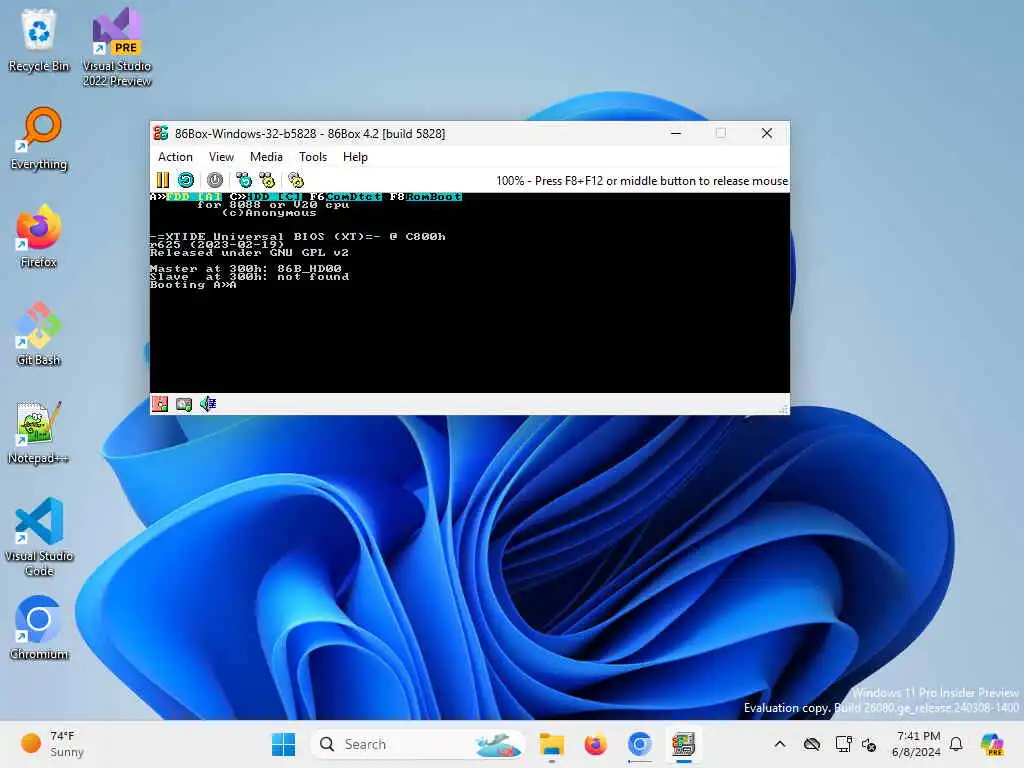Minimize the 86Box window
Image resolution: width=1024 pixels, height=768 pixels.
(676, 133)
